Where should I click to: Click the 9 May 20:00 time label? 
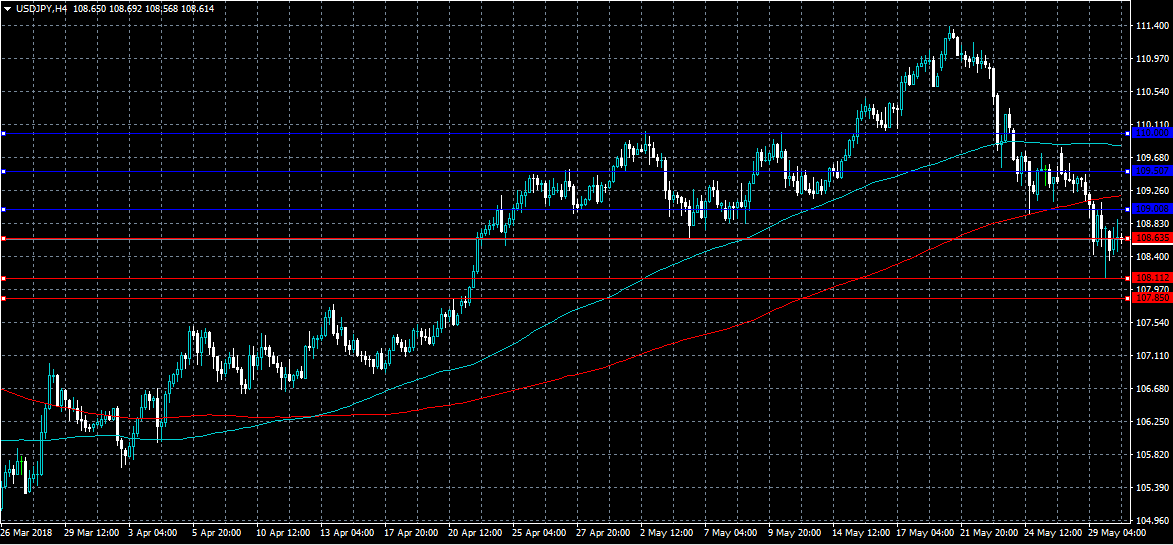tap(795, 533)
